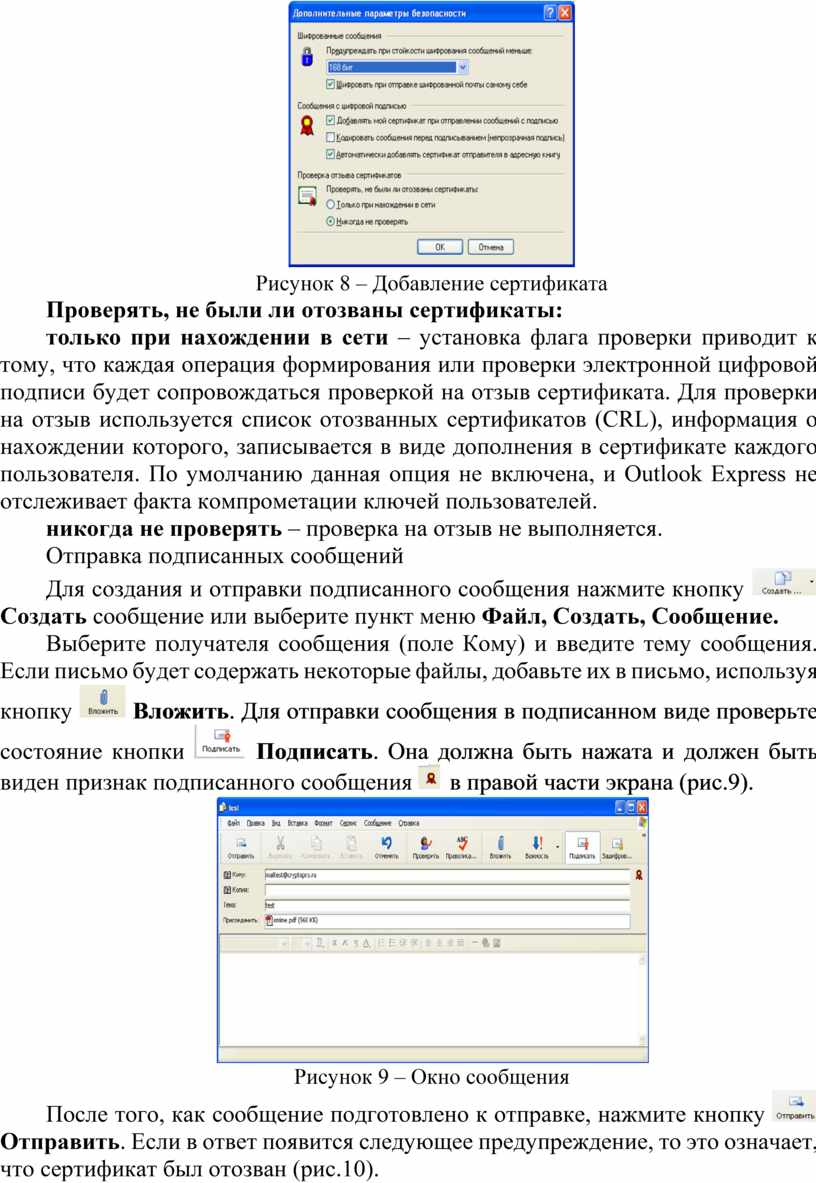Click the Правописание spell-check toolbar icon
Viewport: 816px width, 1183px height.
point(461,847)
